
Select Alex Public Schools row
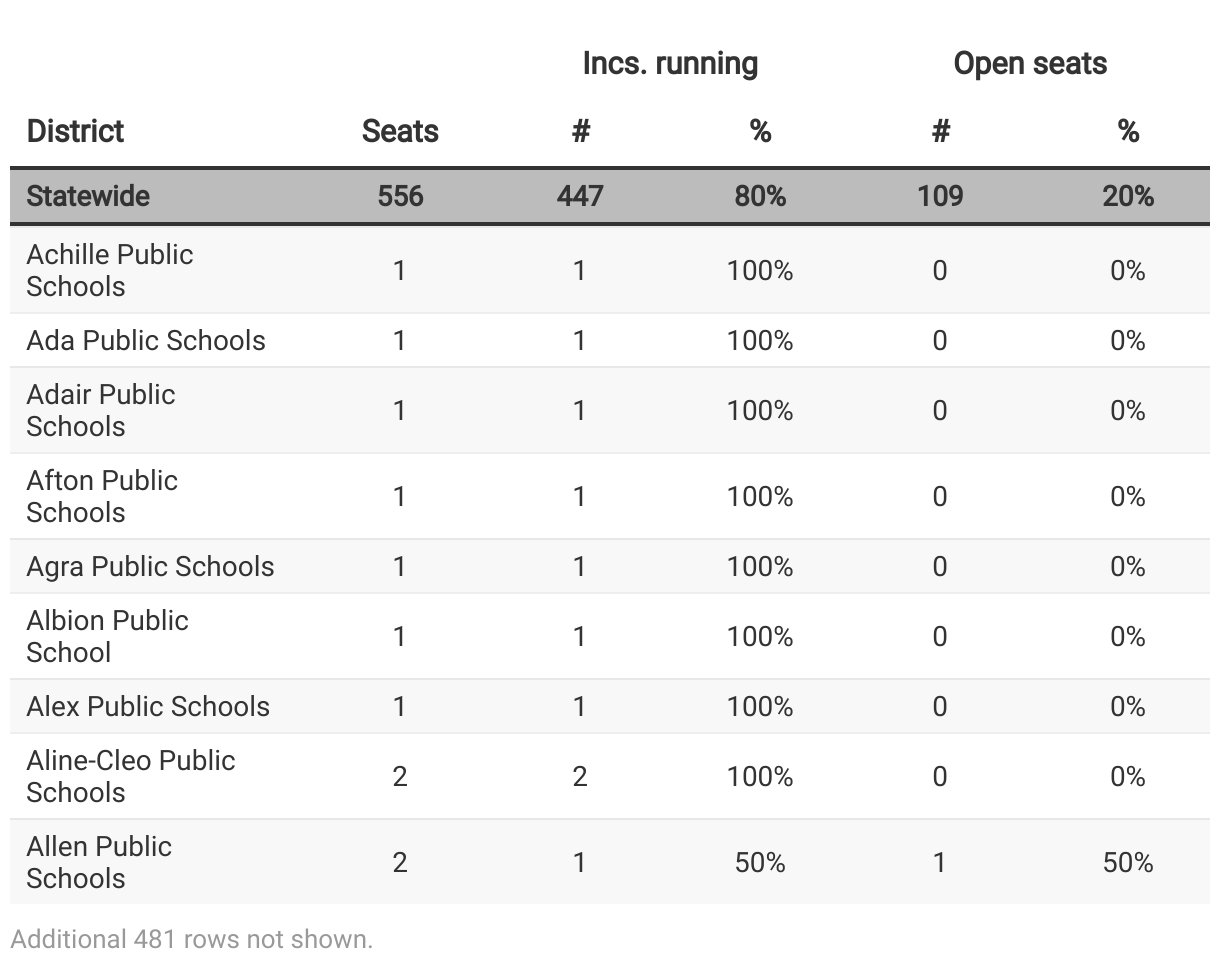coord(610,706)
